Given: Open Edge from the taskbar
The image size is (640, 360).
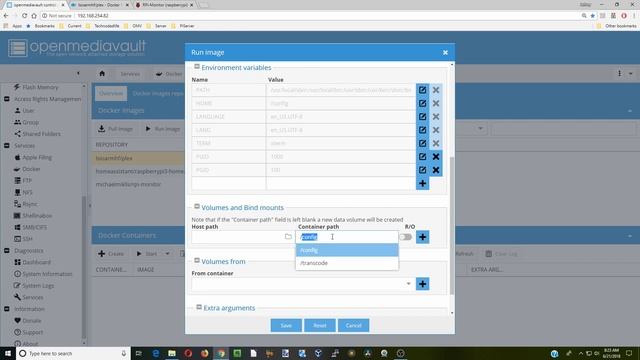Looking at the screenshot, I should coord(156,353).
